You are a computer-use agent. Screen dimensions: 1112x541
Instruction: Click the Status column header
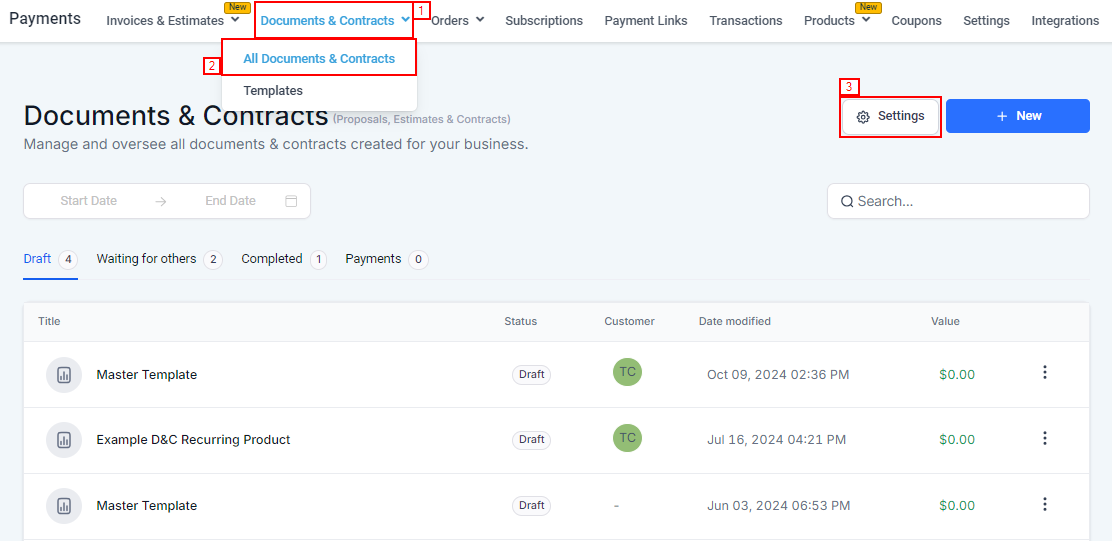(521, 321)
